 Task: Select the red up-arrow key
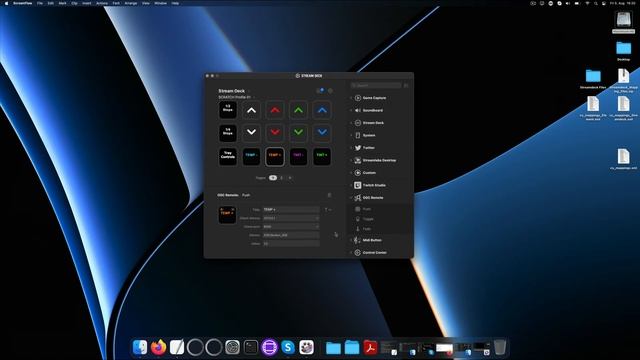pos(275,110)
